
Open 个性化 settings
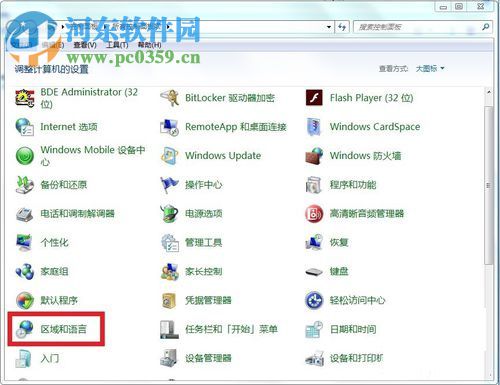[x=42, y=242]
